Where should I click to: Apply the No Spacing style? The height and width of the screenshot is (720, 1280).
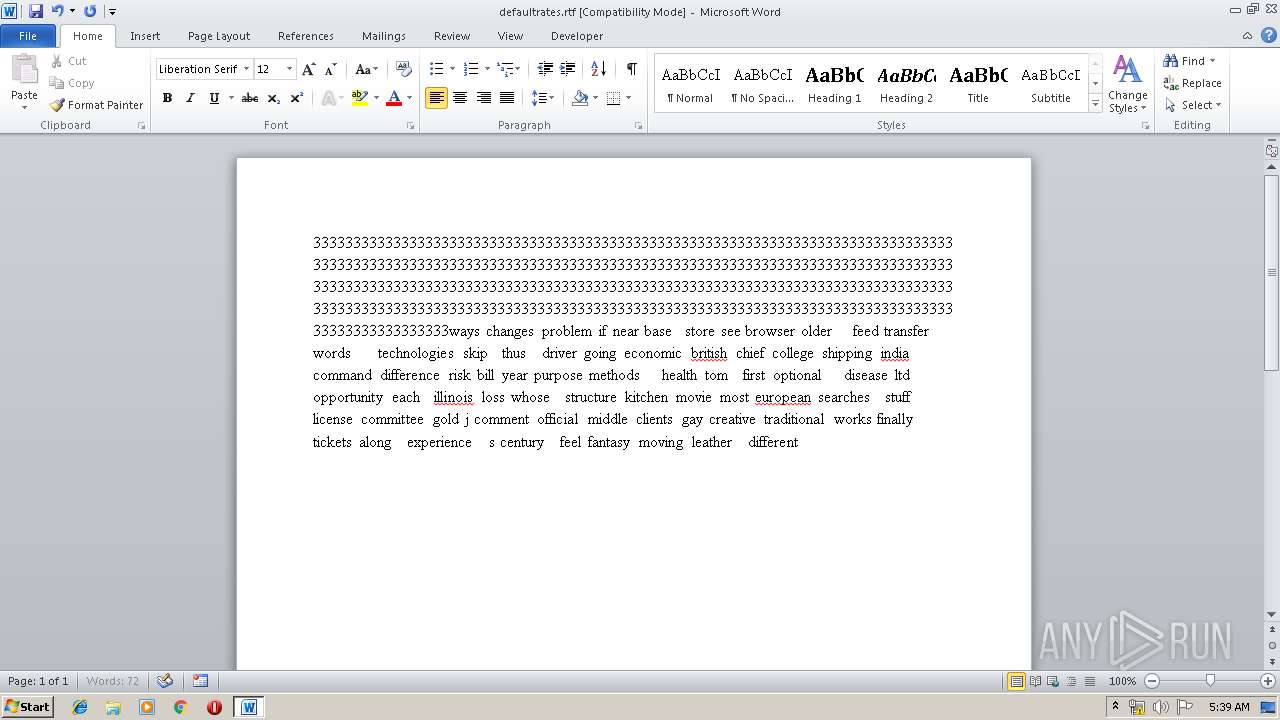(x=762, y=84)
